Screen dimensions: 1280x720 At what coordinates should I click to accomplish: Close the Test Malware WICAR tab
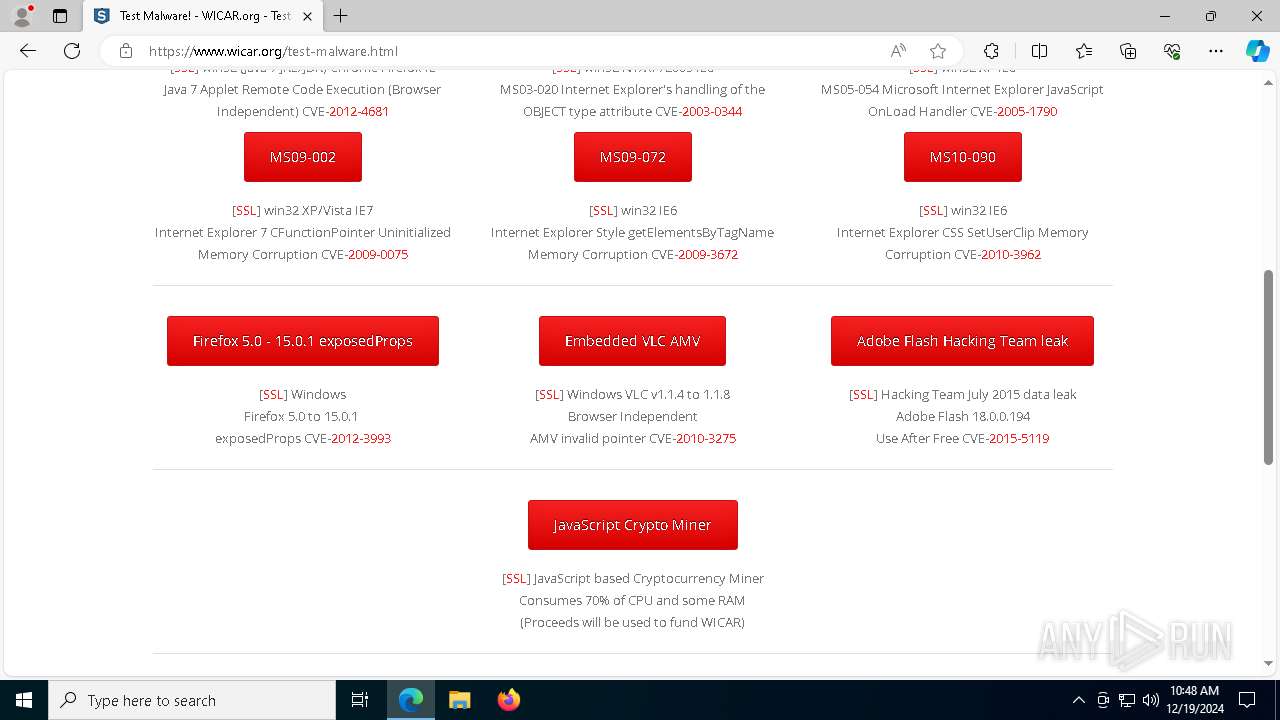(x=307, y=16)
